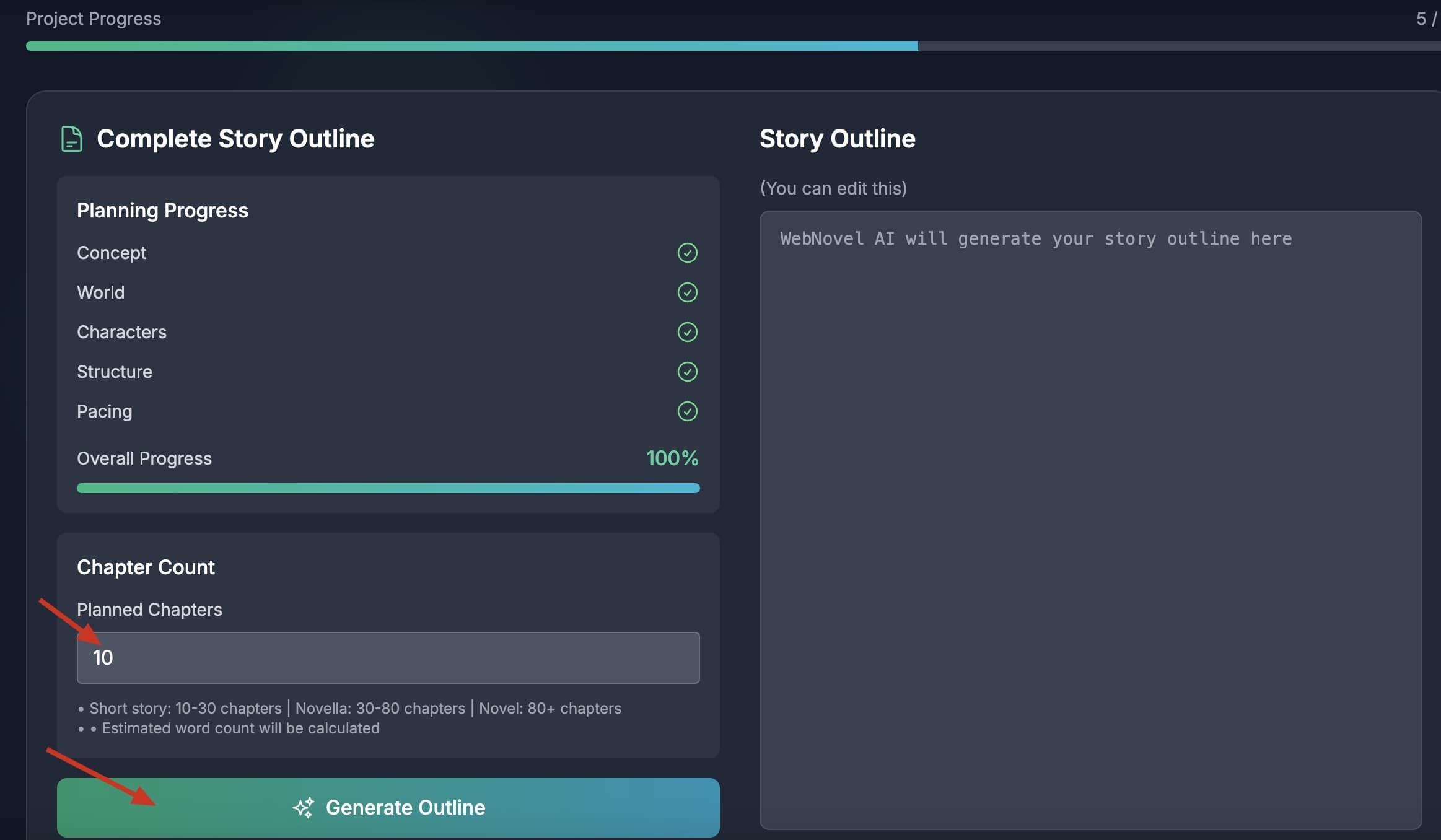Click the World row label

(x=101, y=292)
